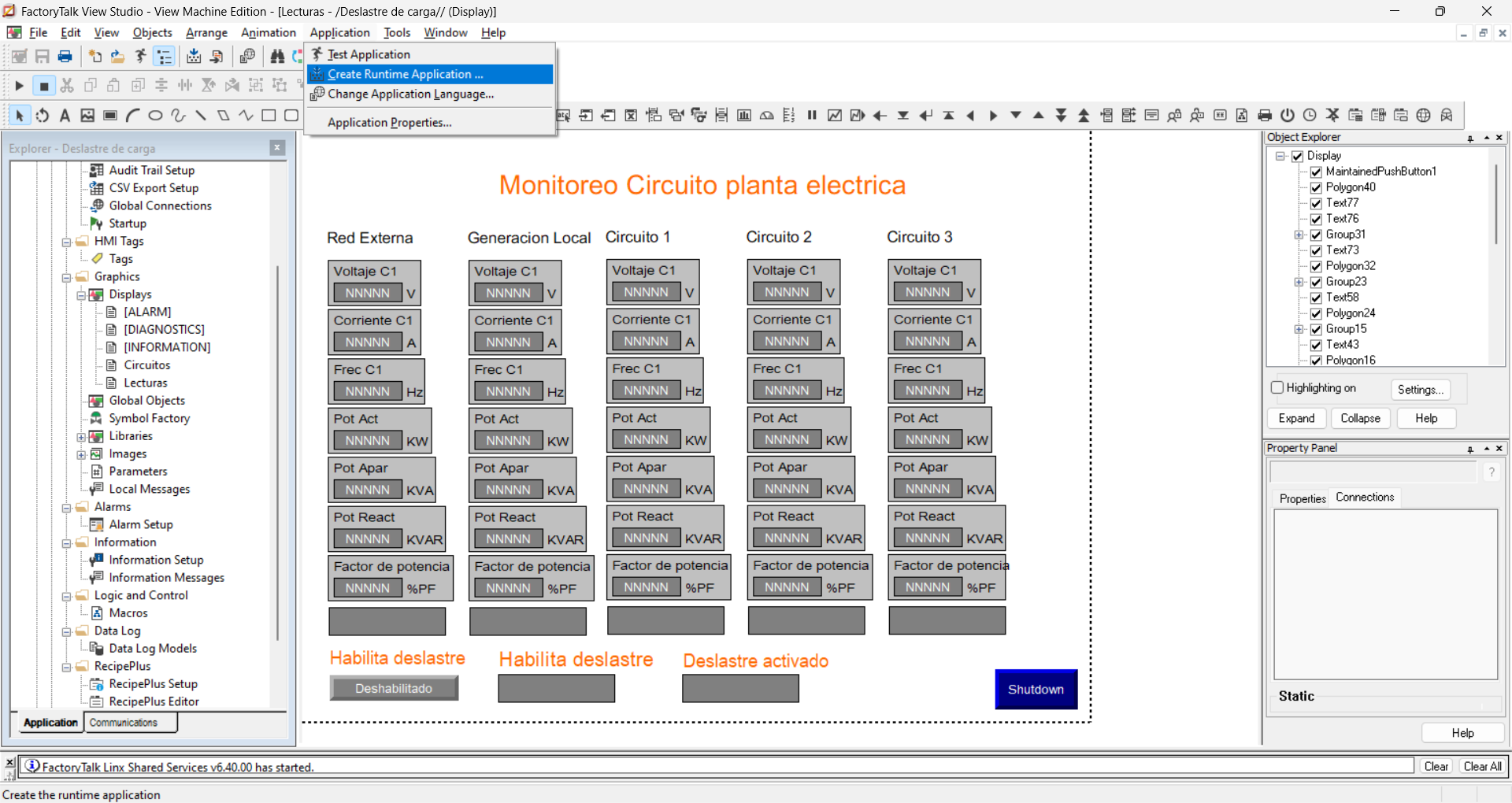Viewport: 1512px width, 803px height.
Task: Click the binoculars Find icon
Action: 277,57
